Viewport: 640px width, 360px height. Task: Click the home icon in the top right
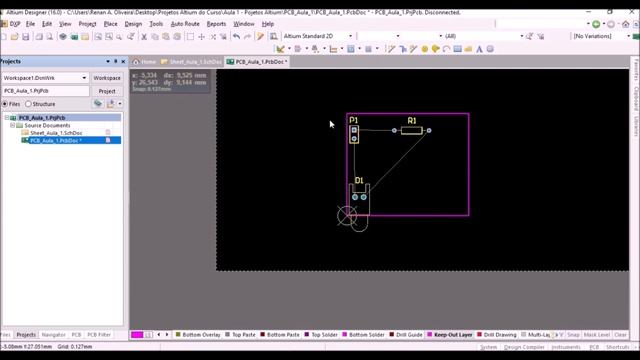tap(626, 24)
